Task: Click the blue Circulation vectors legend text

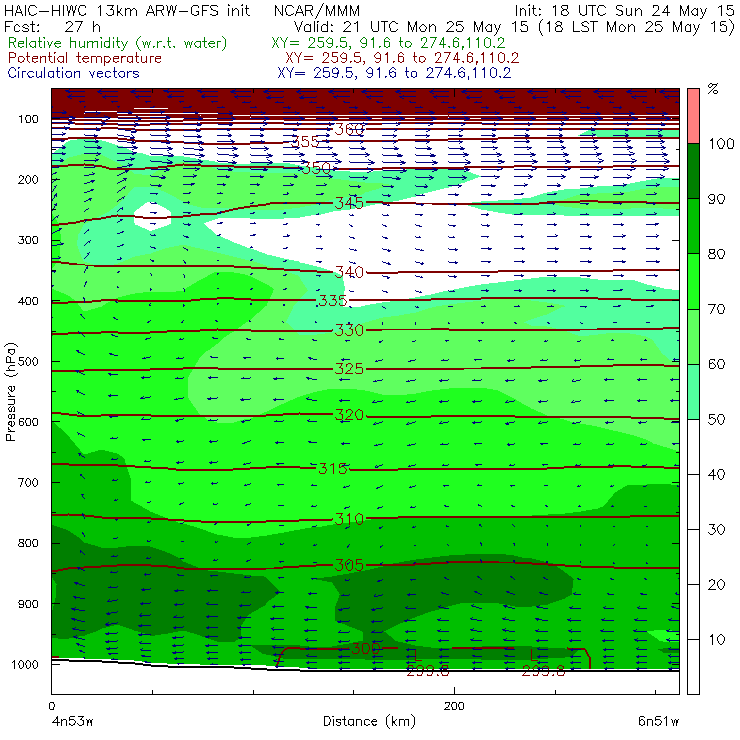Action: coord(73,73)
